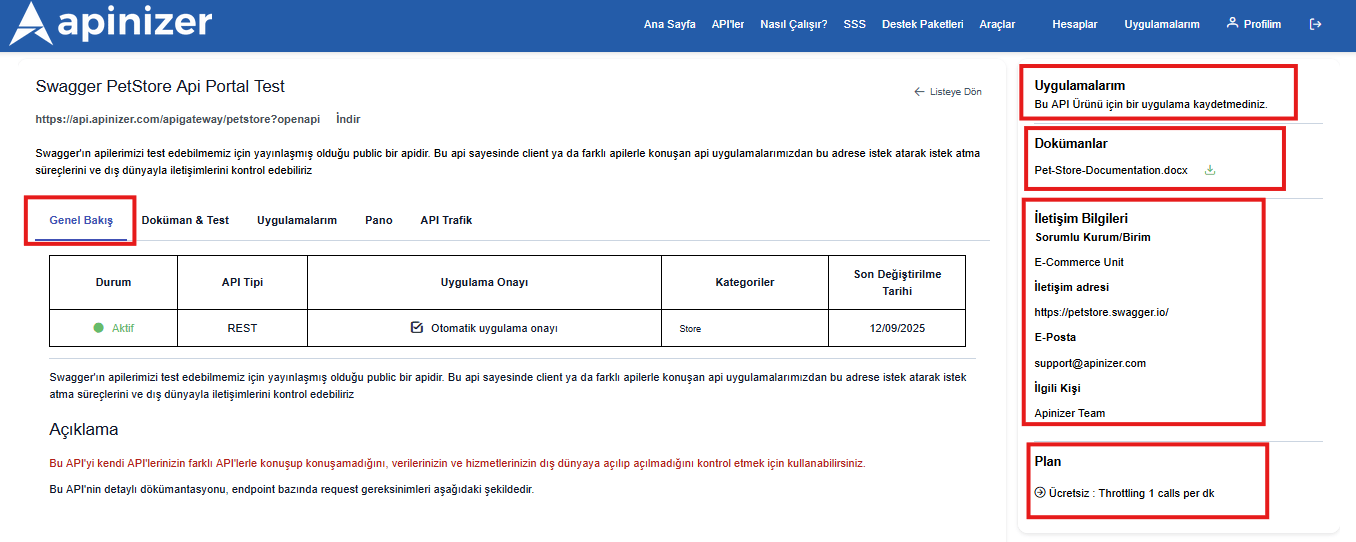Click the back arrow beside Listeye Dön
The image size is (1356, 542).
pos(919,92)
